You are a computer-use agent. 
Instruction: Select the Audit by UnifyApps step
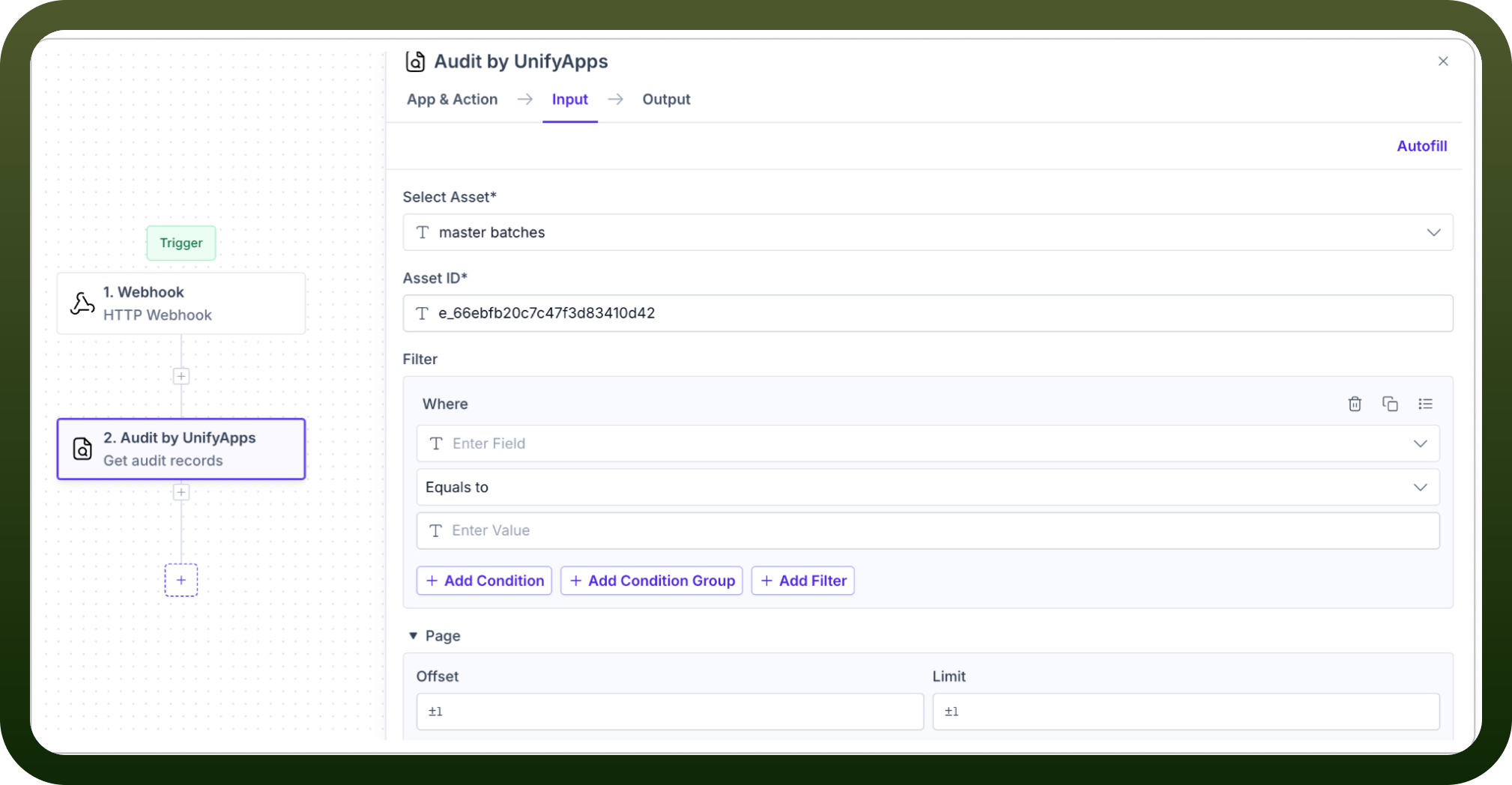pos(181,449)
